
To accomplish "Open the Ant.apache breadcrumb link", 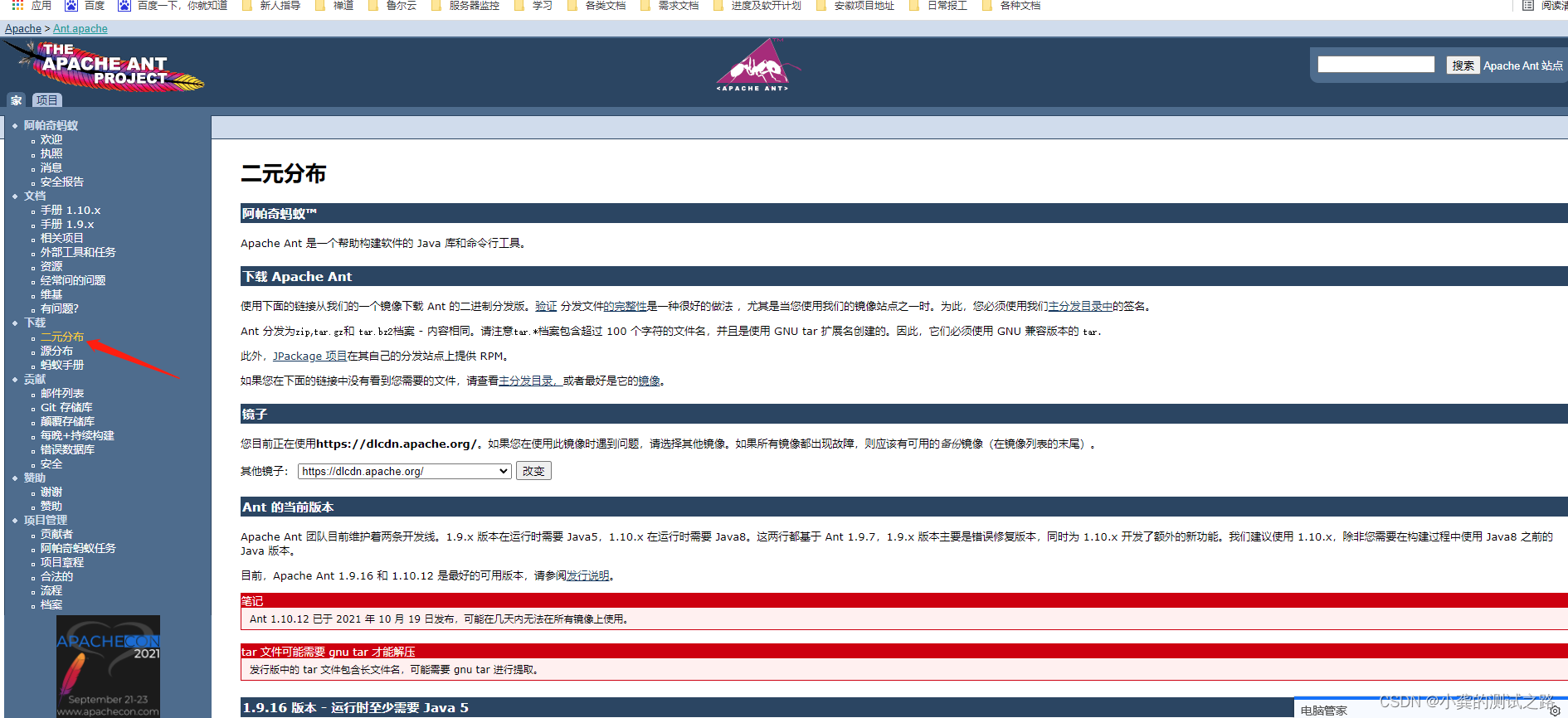I will (80, 28).
